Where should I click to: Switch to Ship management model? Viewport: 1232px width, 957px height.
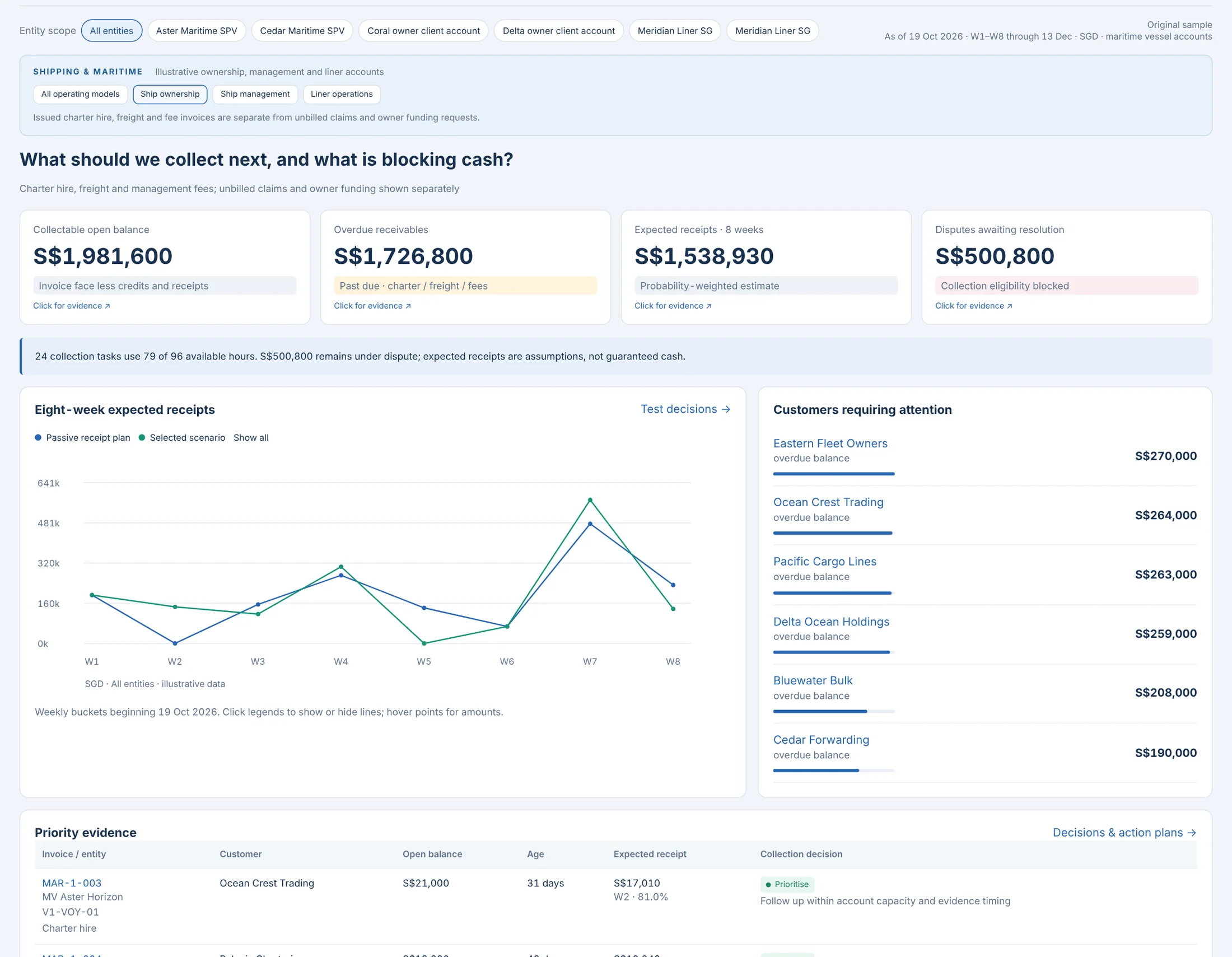255,94
